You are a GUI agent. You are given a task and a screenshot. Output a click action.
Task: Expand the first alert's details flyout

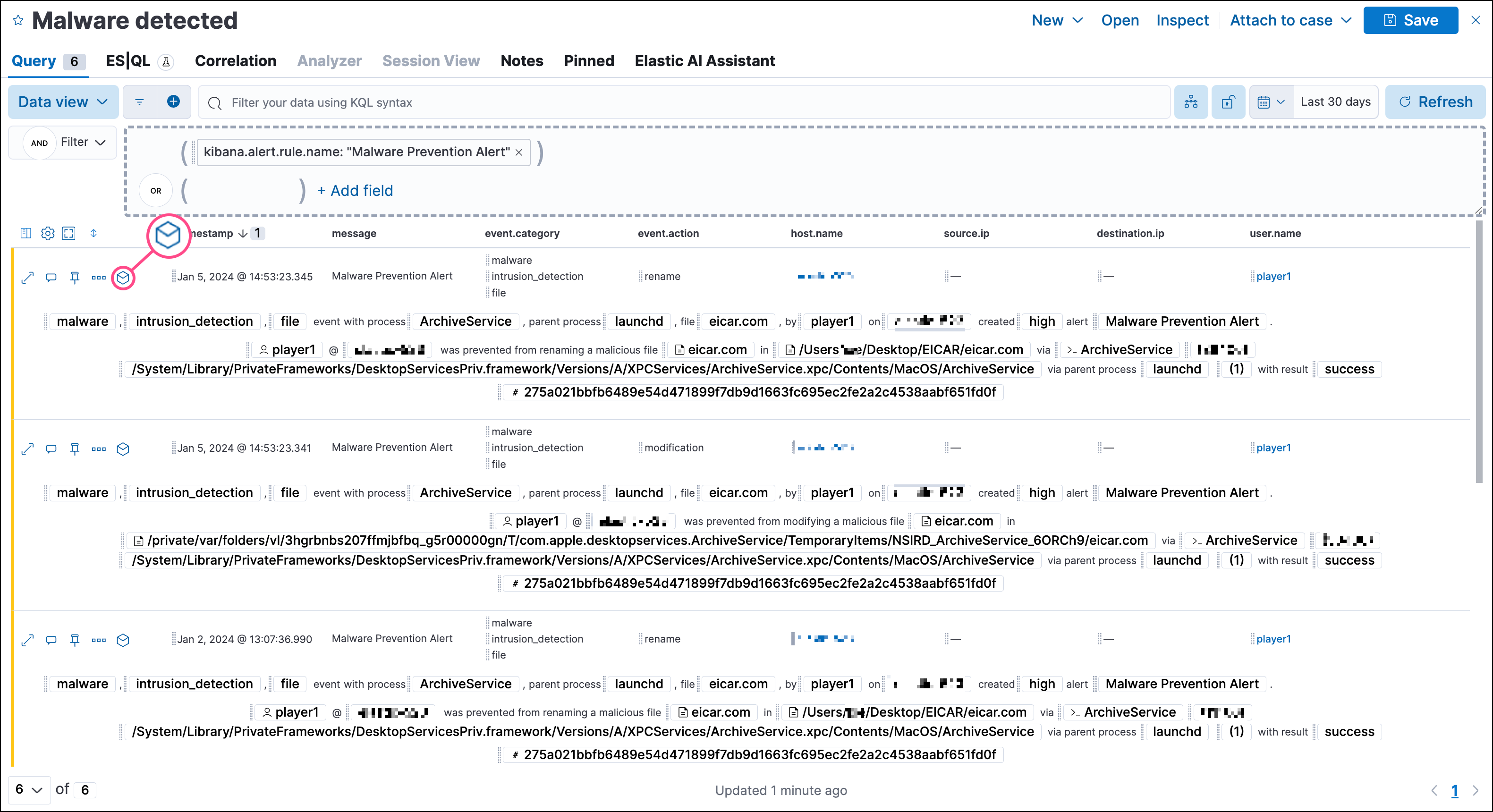click(27, 278)
